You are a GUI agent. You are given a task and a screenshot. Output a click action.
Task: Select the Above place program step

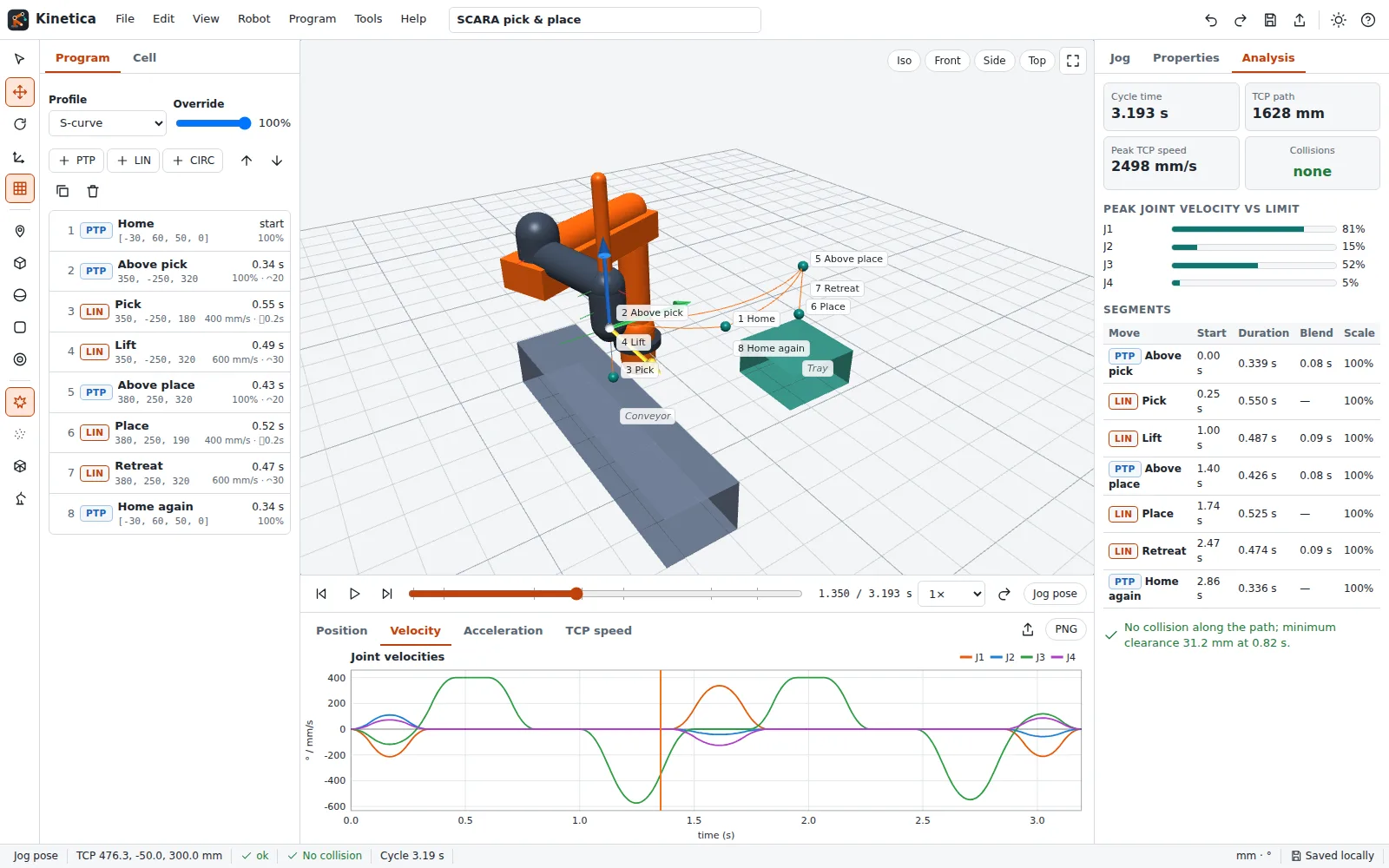click(170, 392)
